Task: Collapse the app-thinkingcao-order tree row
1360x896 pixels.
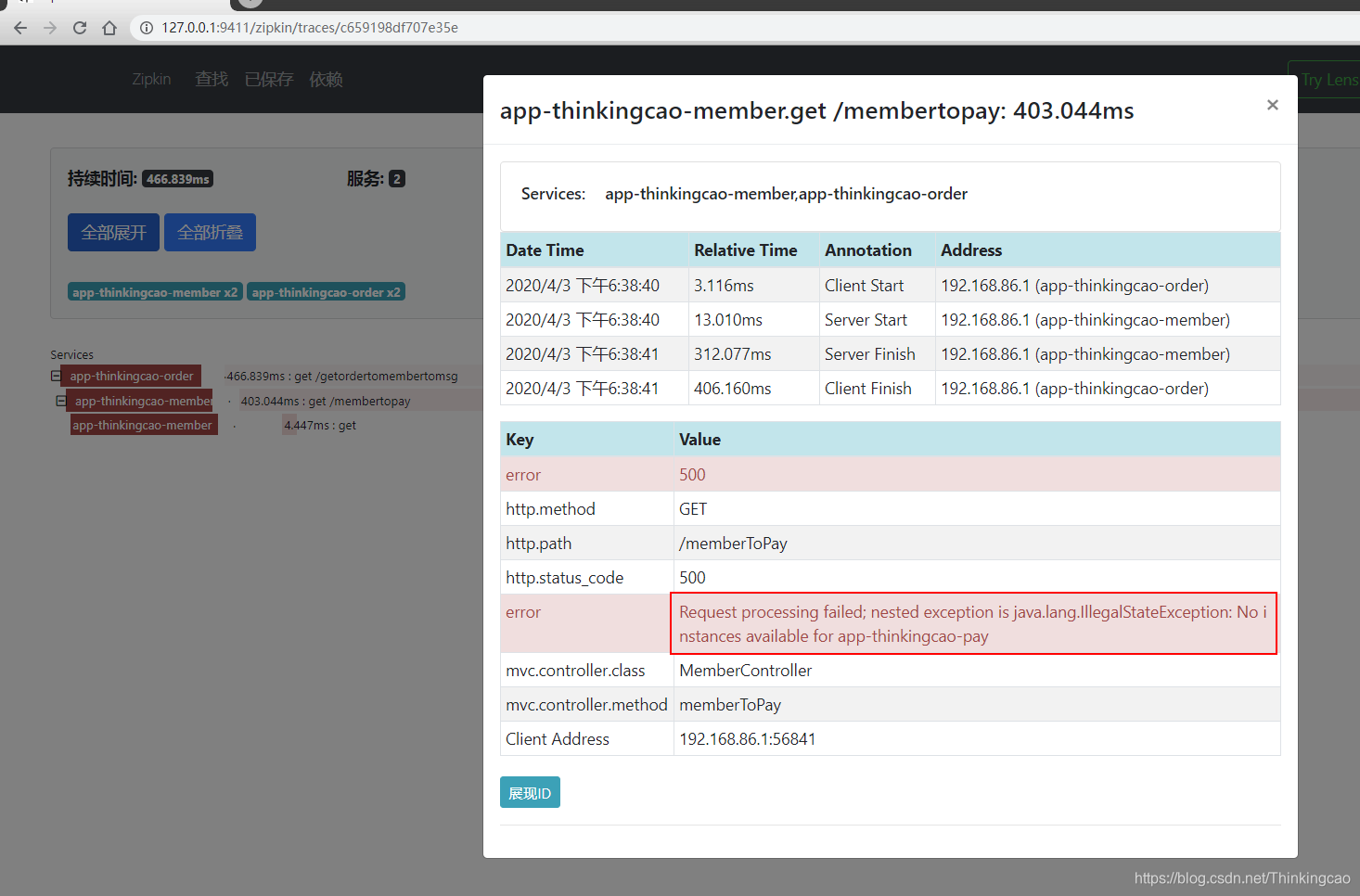Action: click(56, 376)
